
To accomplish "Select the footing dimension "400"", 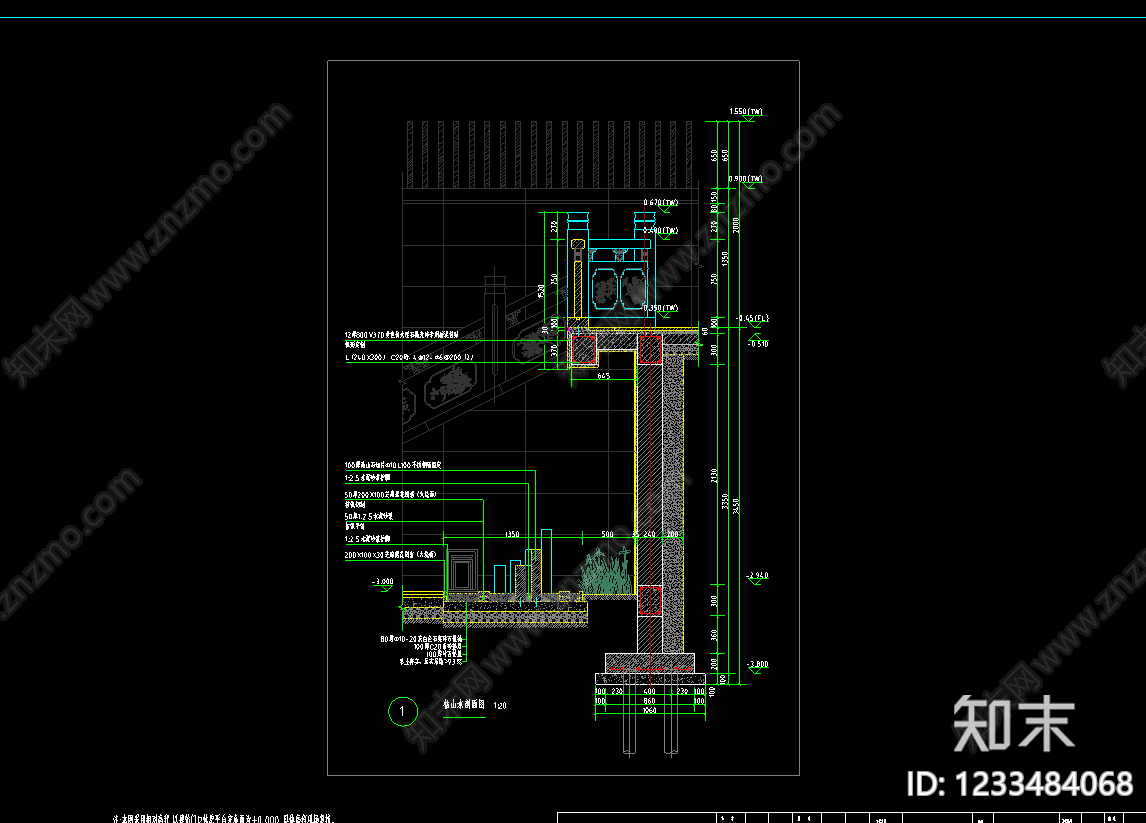I will [649, 691].
